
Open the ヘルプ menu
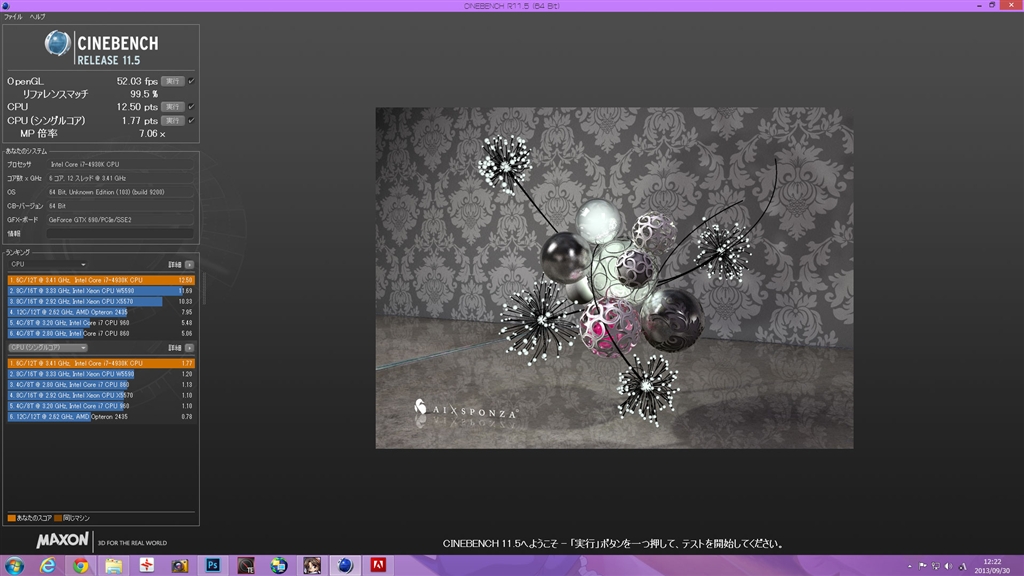click(x=37, y=17)
